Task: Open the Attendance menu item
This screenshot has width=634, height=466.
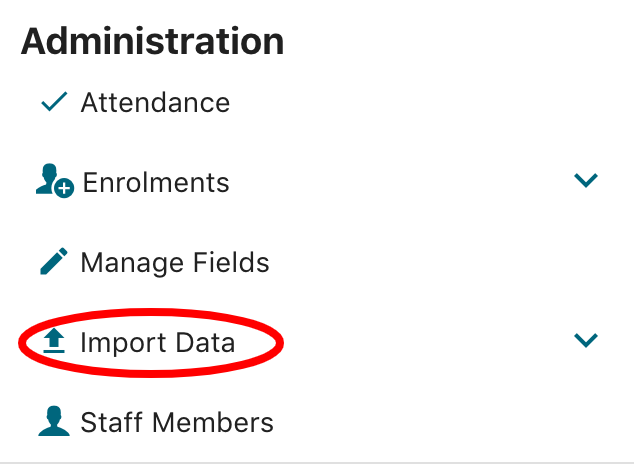Action: (x=155, y=102)
